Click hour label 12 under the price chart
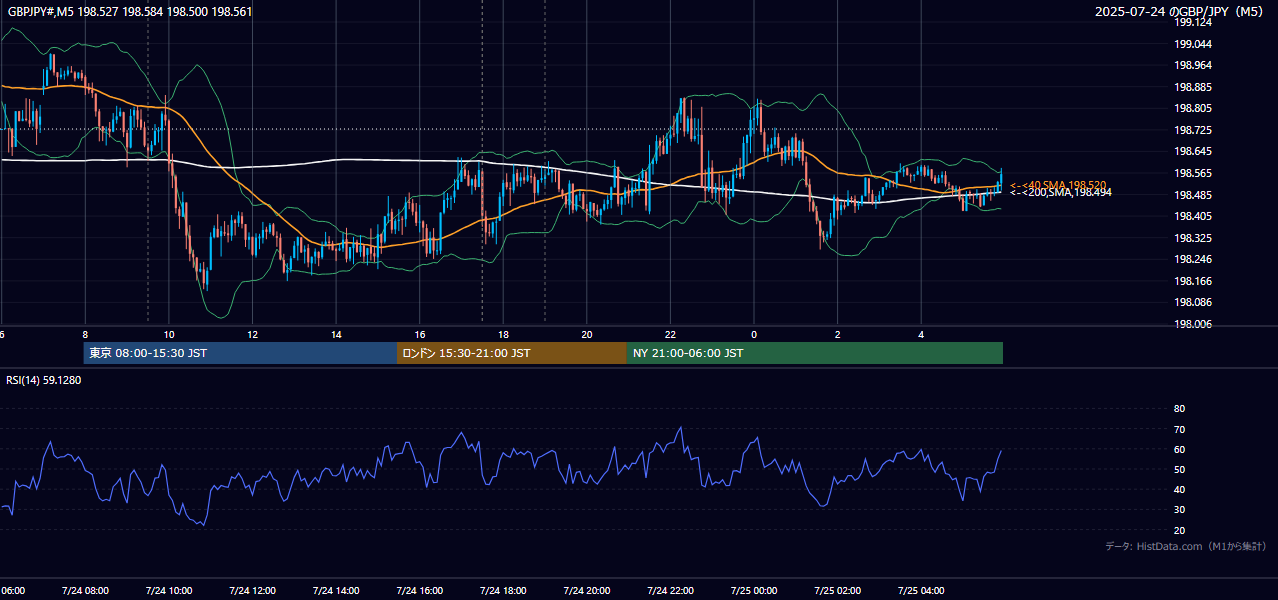The width and height of the screenshot is (1278, 600). [x=253, y=335]
